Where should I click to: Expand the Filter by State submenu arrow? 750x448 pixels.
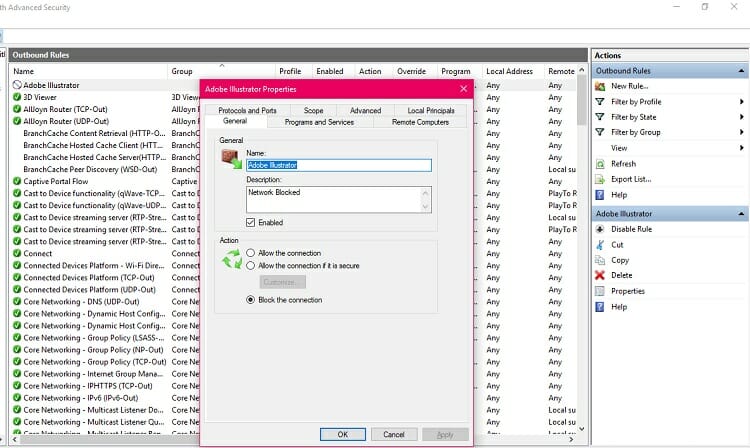coord(741,117)
